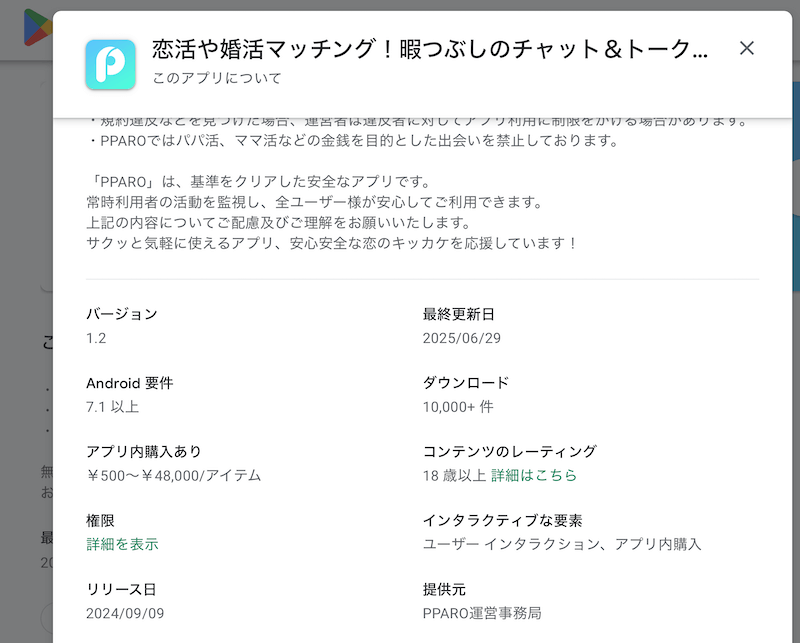Click the version number 1.2
Viewport: 800px width, 643px height.
coord(96,338)
